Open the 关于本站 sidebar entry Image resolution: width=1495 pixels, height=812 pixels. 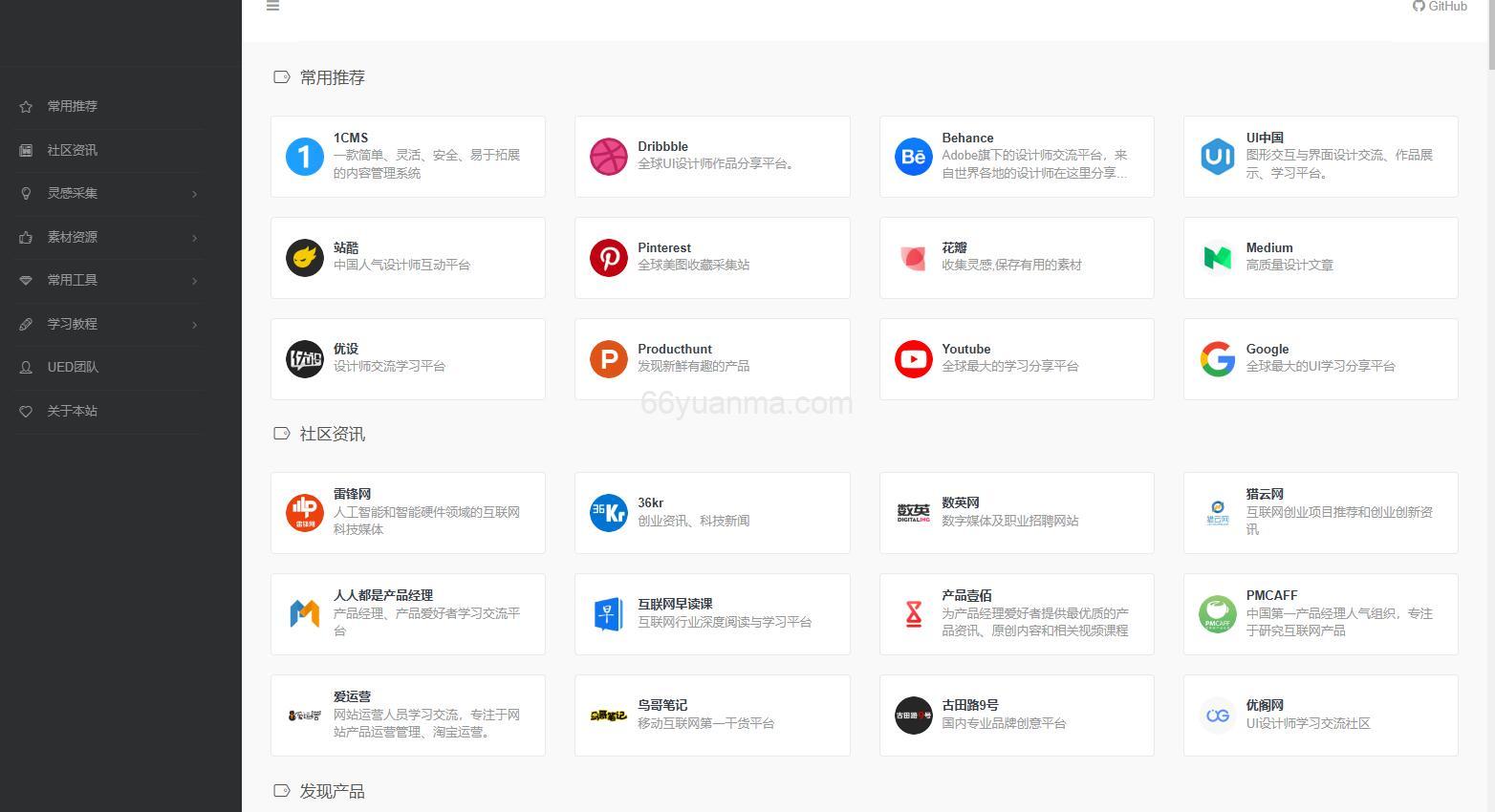(x=72, y=411)
